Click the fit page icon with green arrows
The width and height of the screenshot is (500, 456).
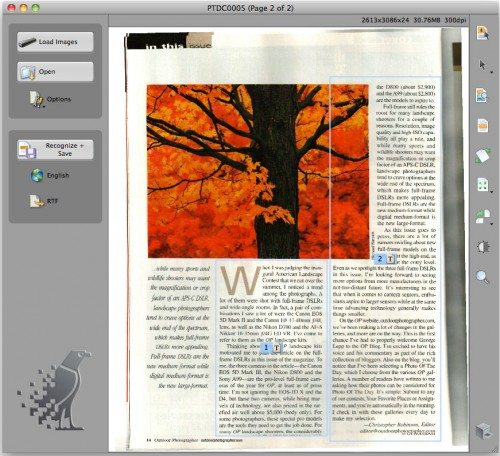(483, 185)
